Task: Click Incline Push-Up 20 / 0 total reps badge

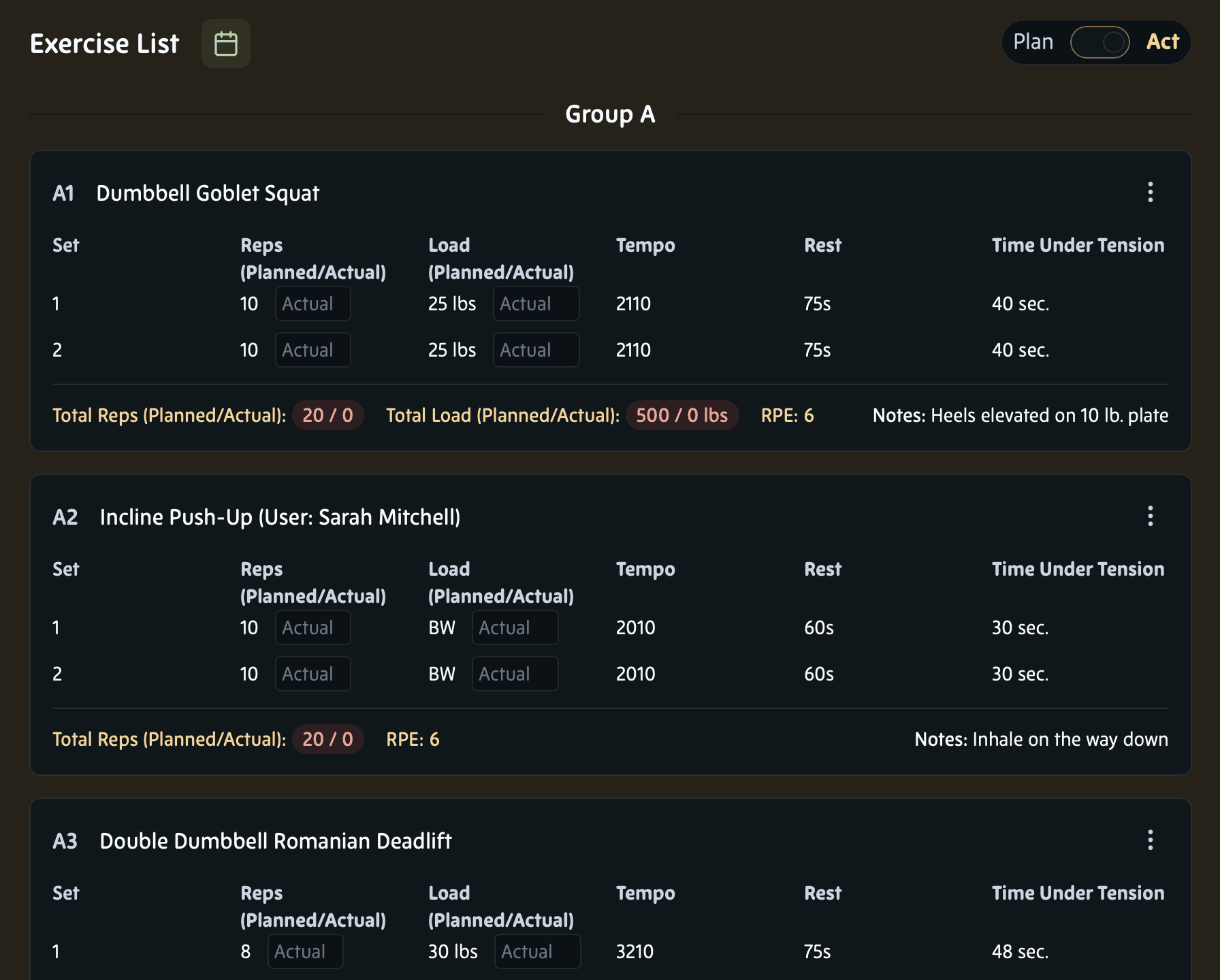Action: tap(327, 739)
